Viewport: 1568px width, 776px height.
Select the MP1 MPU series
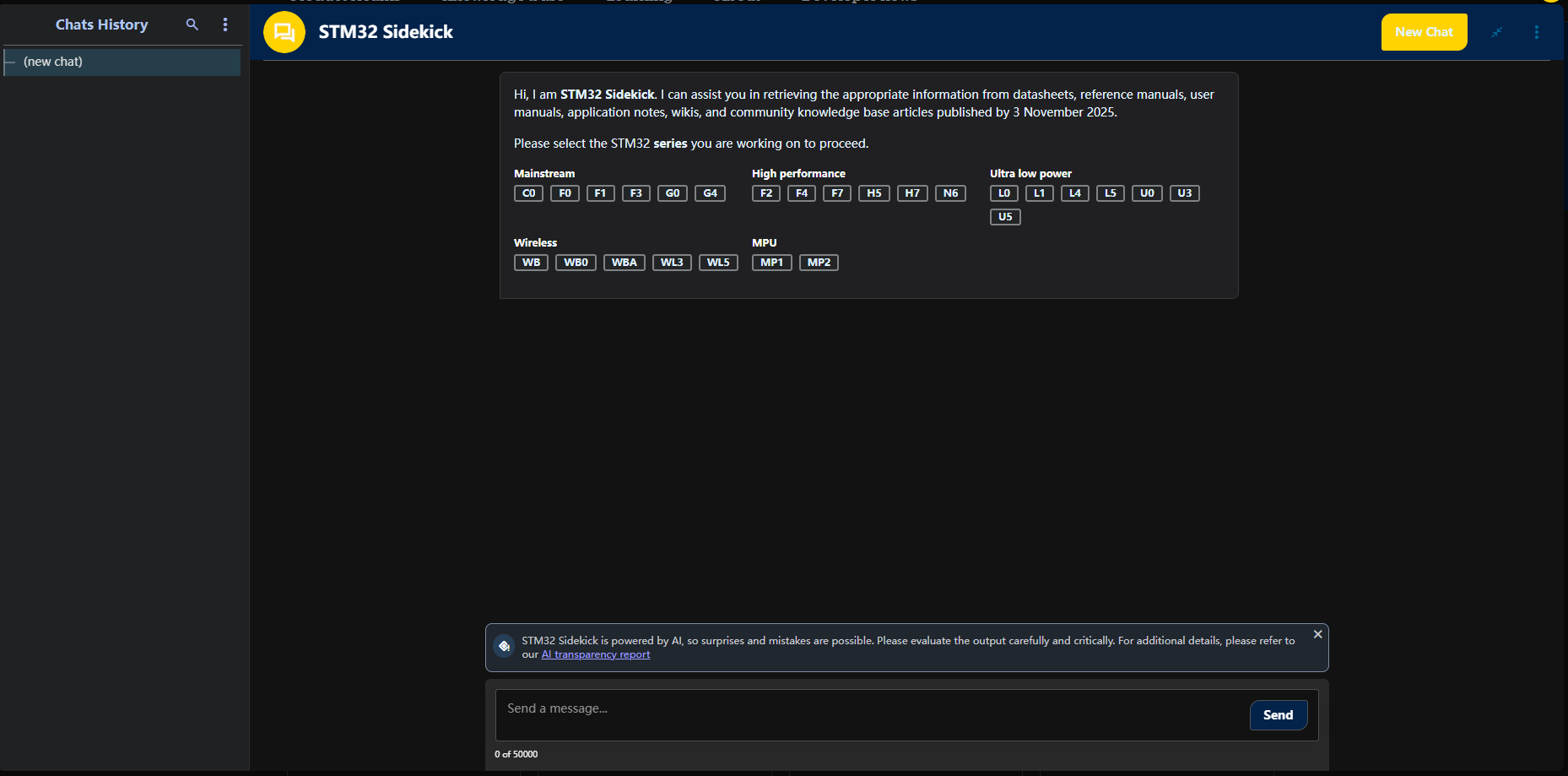(772, 263)
